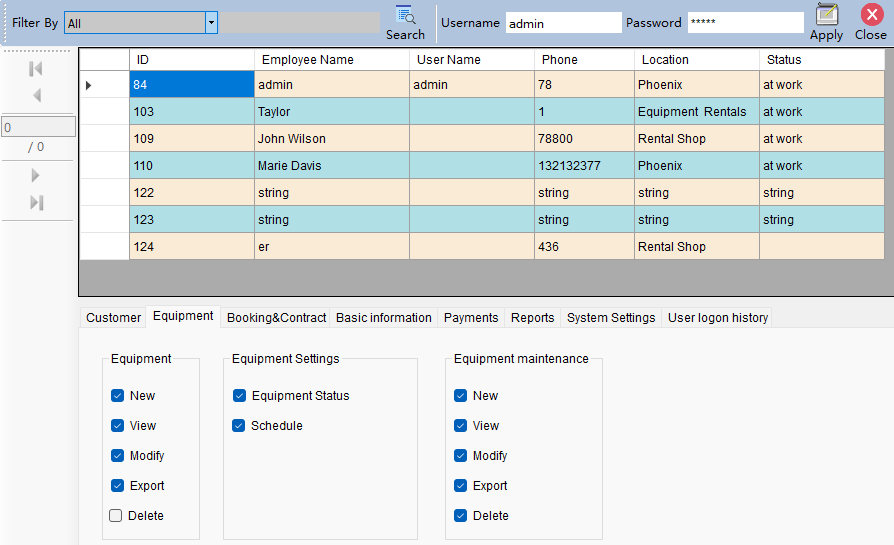Go to next record arrow
Screen dimensions: 894x545
[36, 176]
